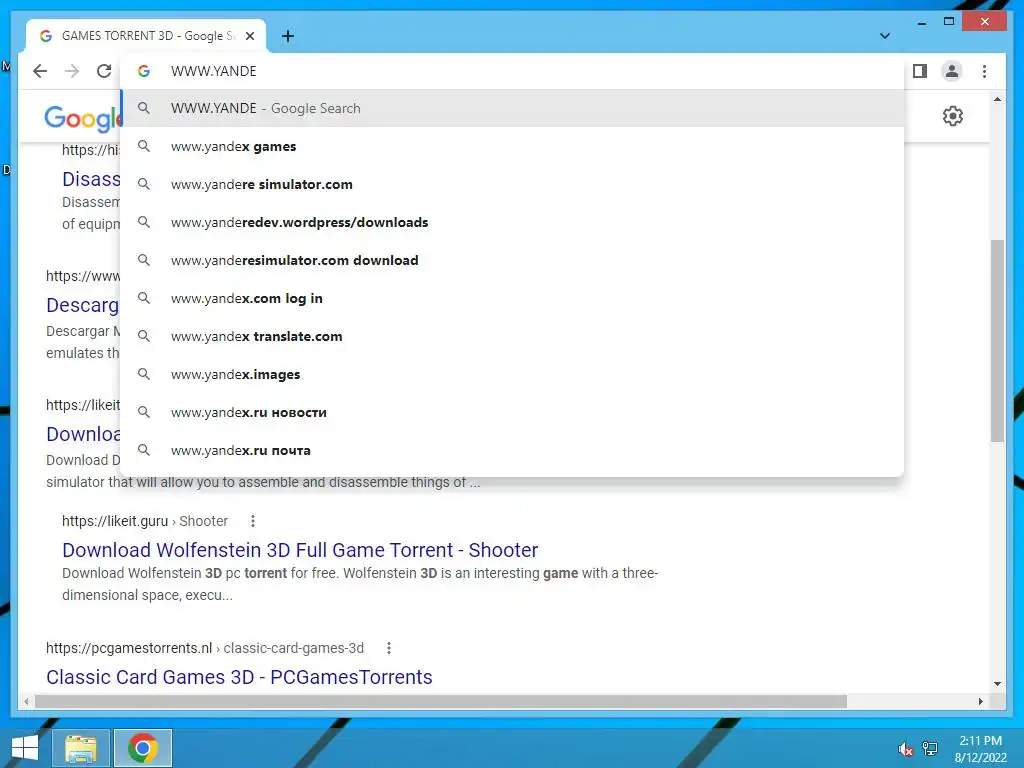Close the GAMES TORRENT 3D tab
This screenshot has height=768, width=1024.
coord(249,36)
